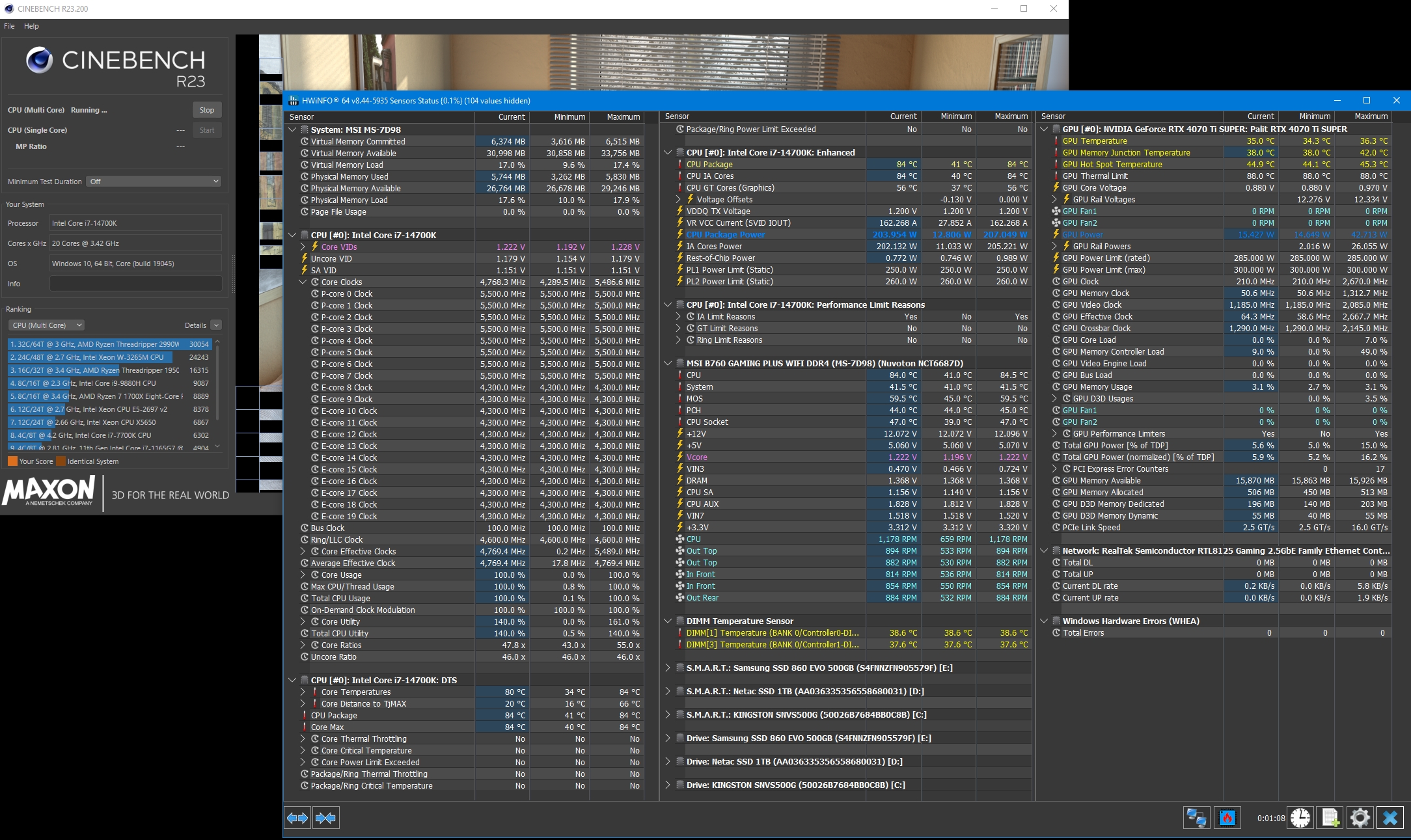Open HWiNFO sensor settings gear icon
Image resolution: width=1411 pixels, height=840 pixels.
pyautogui.click(x=1360, y=818)
